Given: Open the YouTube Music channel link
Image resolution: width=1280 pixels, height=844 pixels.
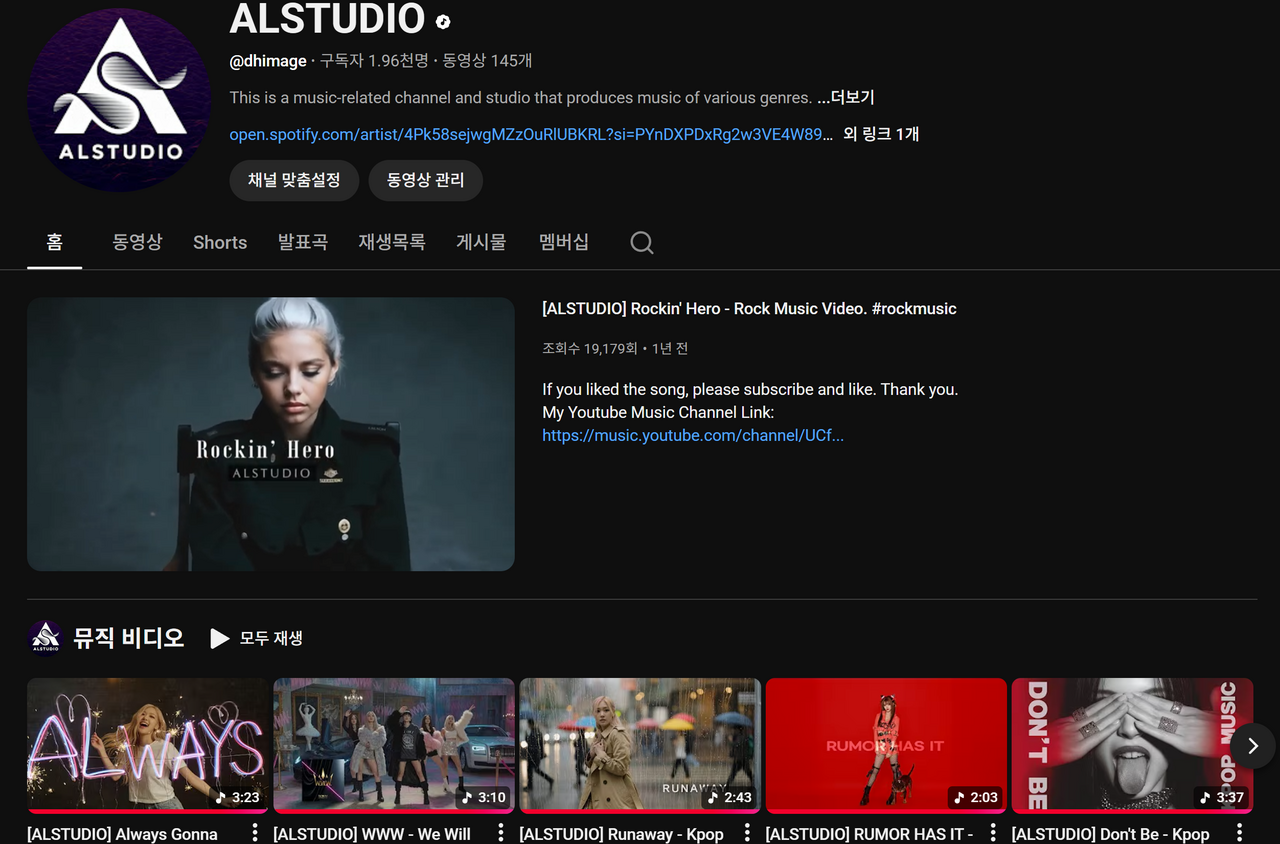Looking at the screenshot, I should pos(693,435).
